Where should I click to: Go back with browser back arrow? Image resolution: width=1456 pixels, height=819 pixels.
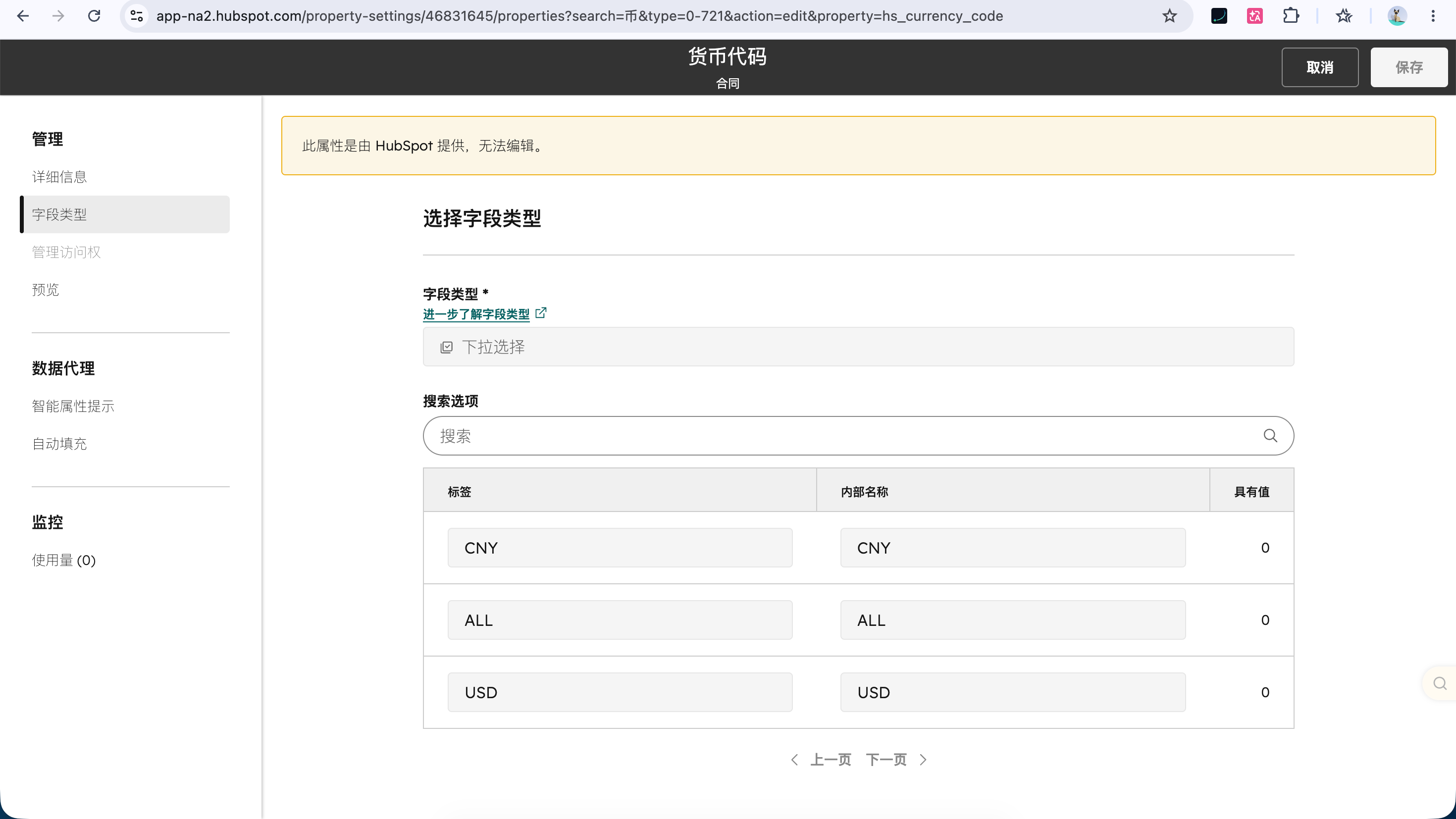coord(23,16)
